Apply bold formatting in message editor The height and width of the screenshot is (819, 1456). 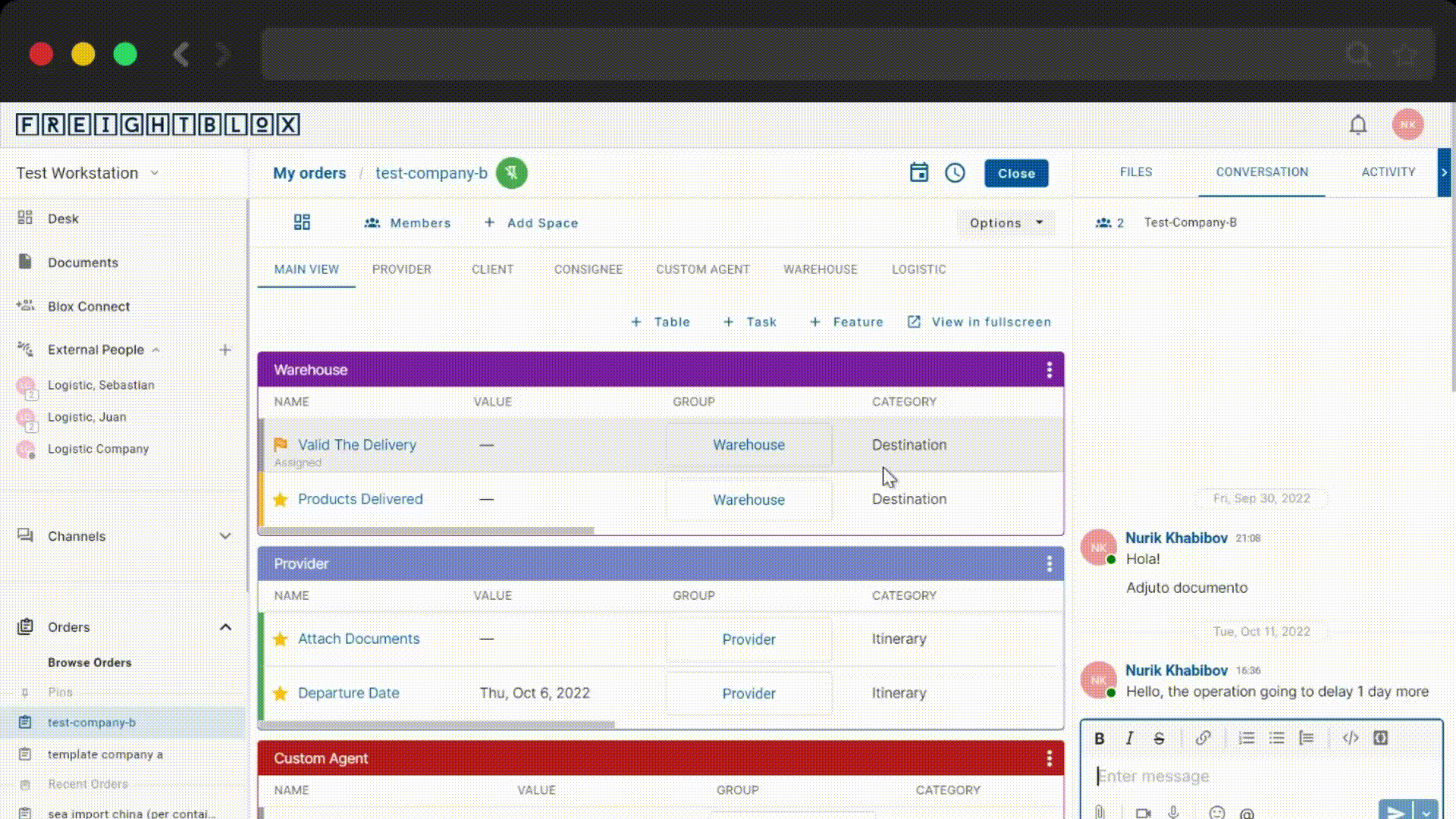[1099, 738]
